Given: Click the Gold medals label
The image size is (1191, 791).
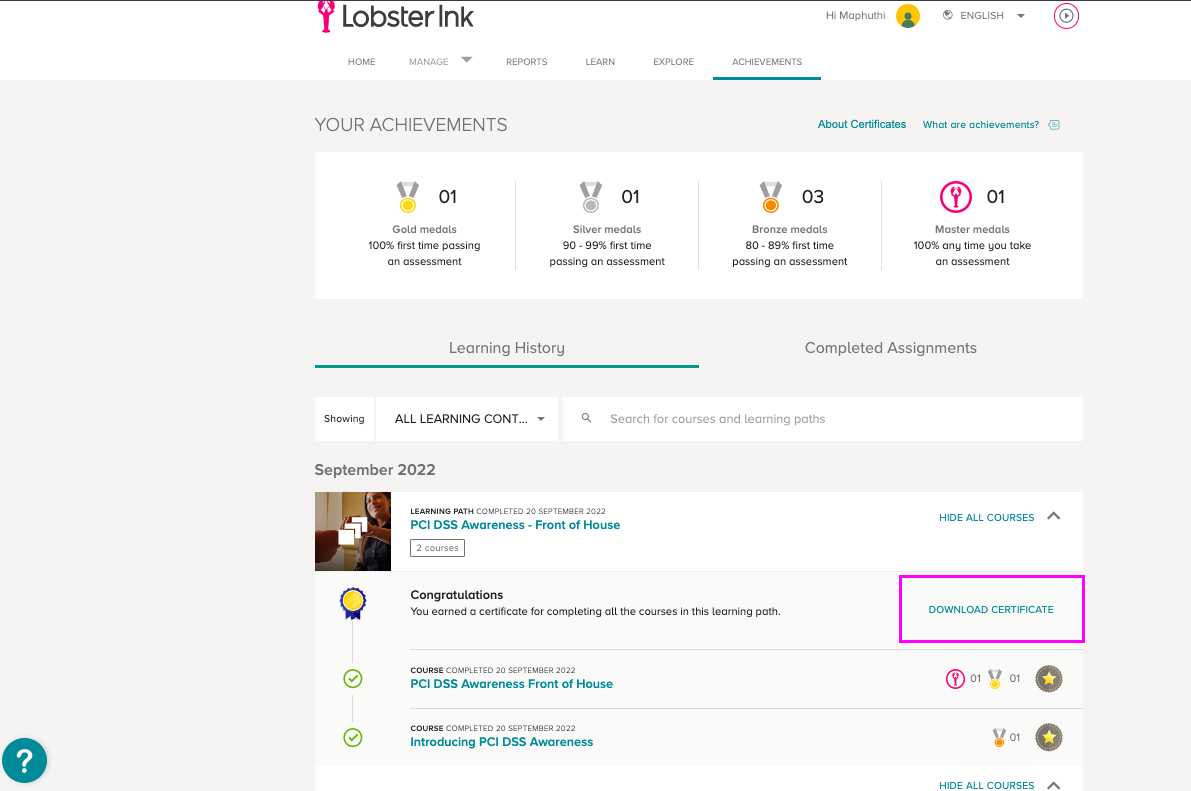Looking at the screenshot, I should 425,229.
